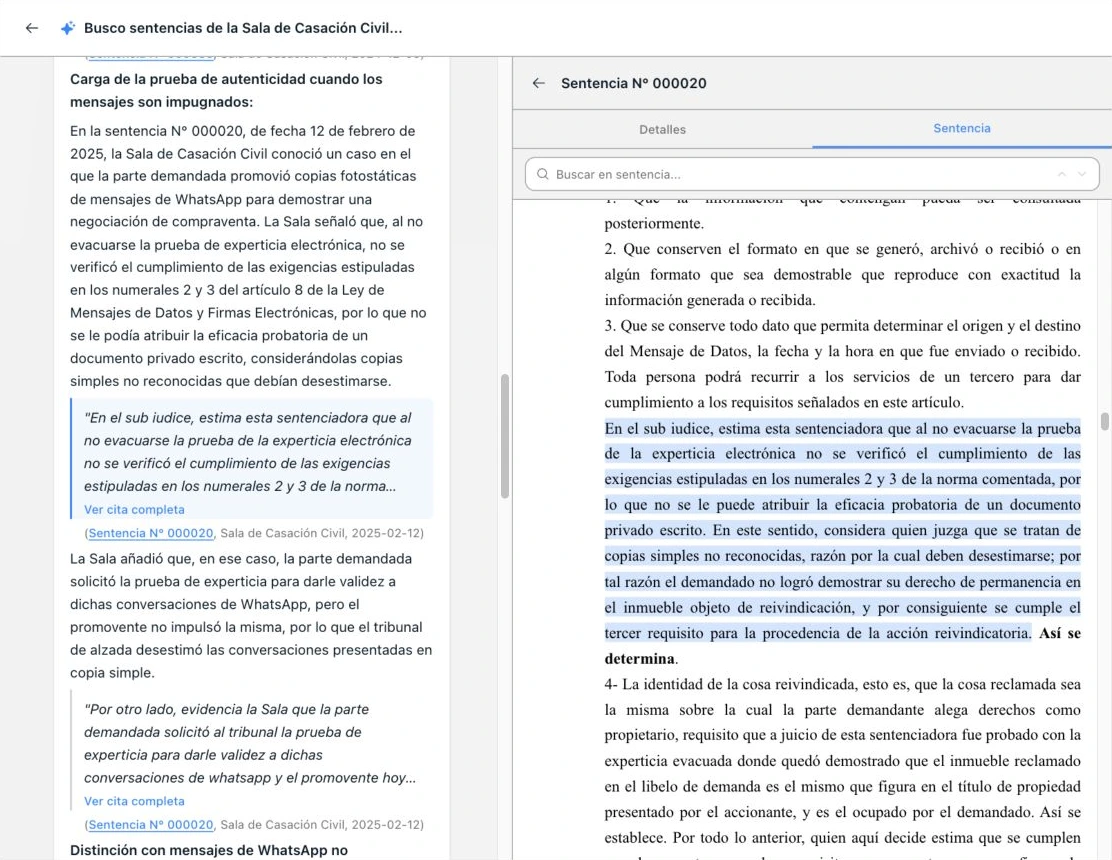Viewport: 1112px width, 860px height.
Task: Click the chat panel scrollbar thumb
Action: coord(505,435)
